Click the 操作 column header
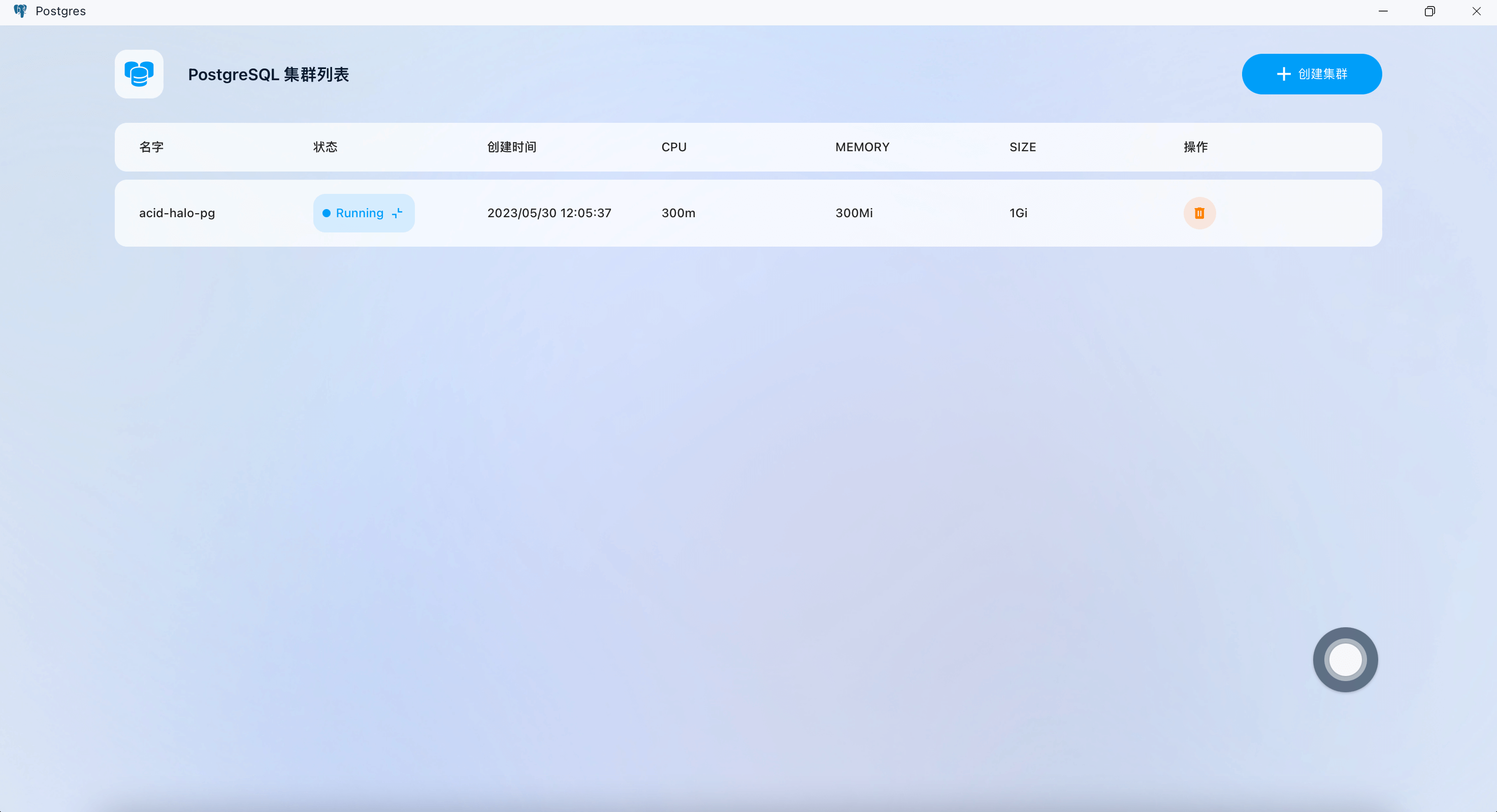 [1196, 147]
